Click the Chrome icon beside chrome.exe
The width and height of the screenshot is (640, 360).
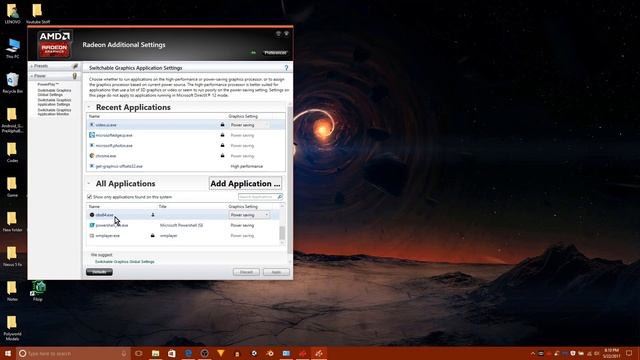pos(92,156)
